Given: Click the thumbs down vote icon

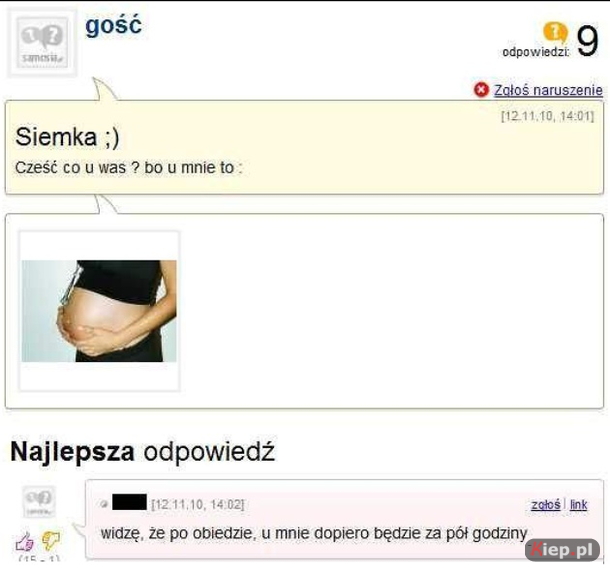Looking at the screenshot, I should click(51, 540).
